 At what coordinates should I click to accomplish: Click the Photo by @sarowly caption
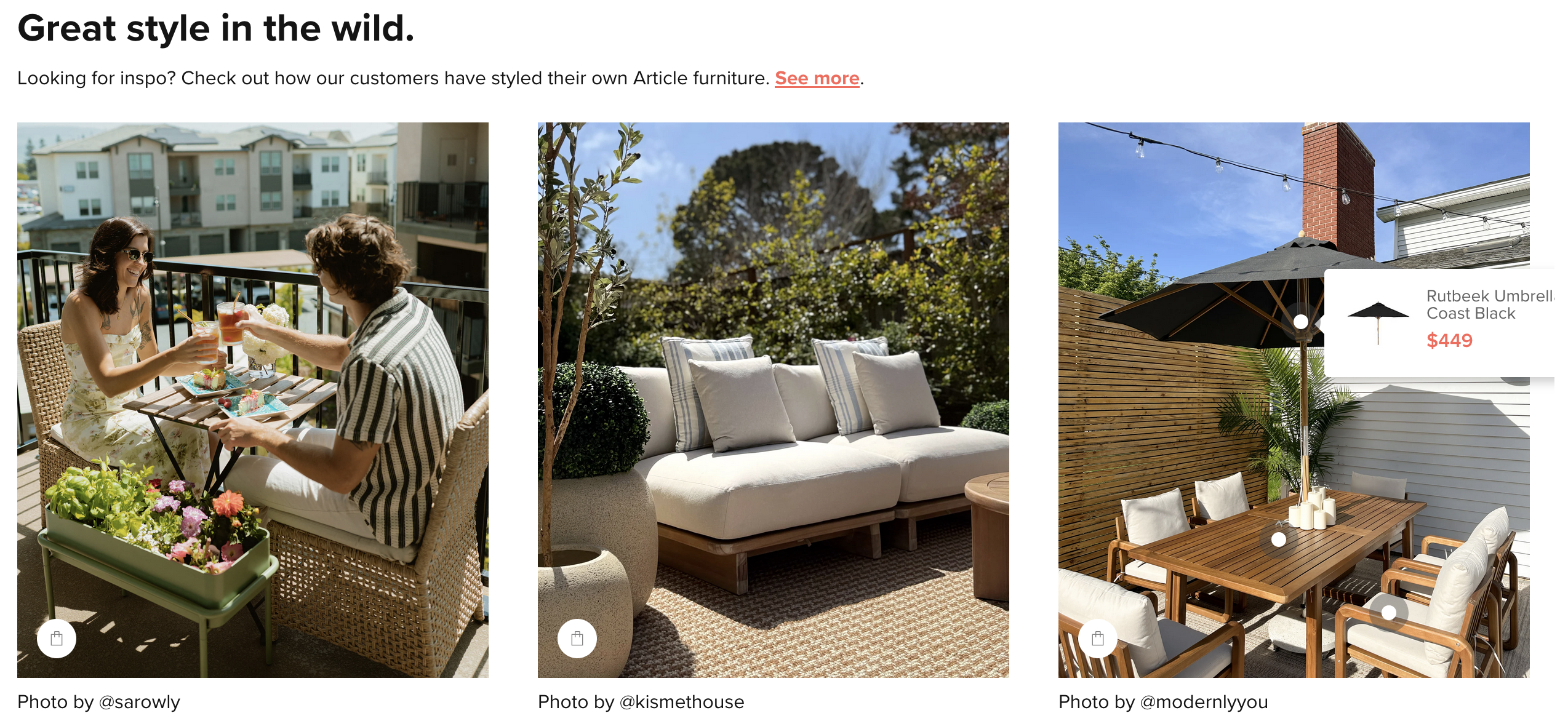[98, 702]
